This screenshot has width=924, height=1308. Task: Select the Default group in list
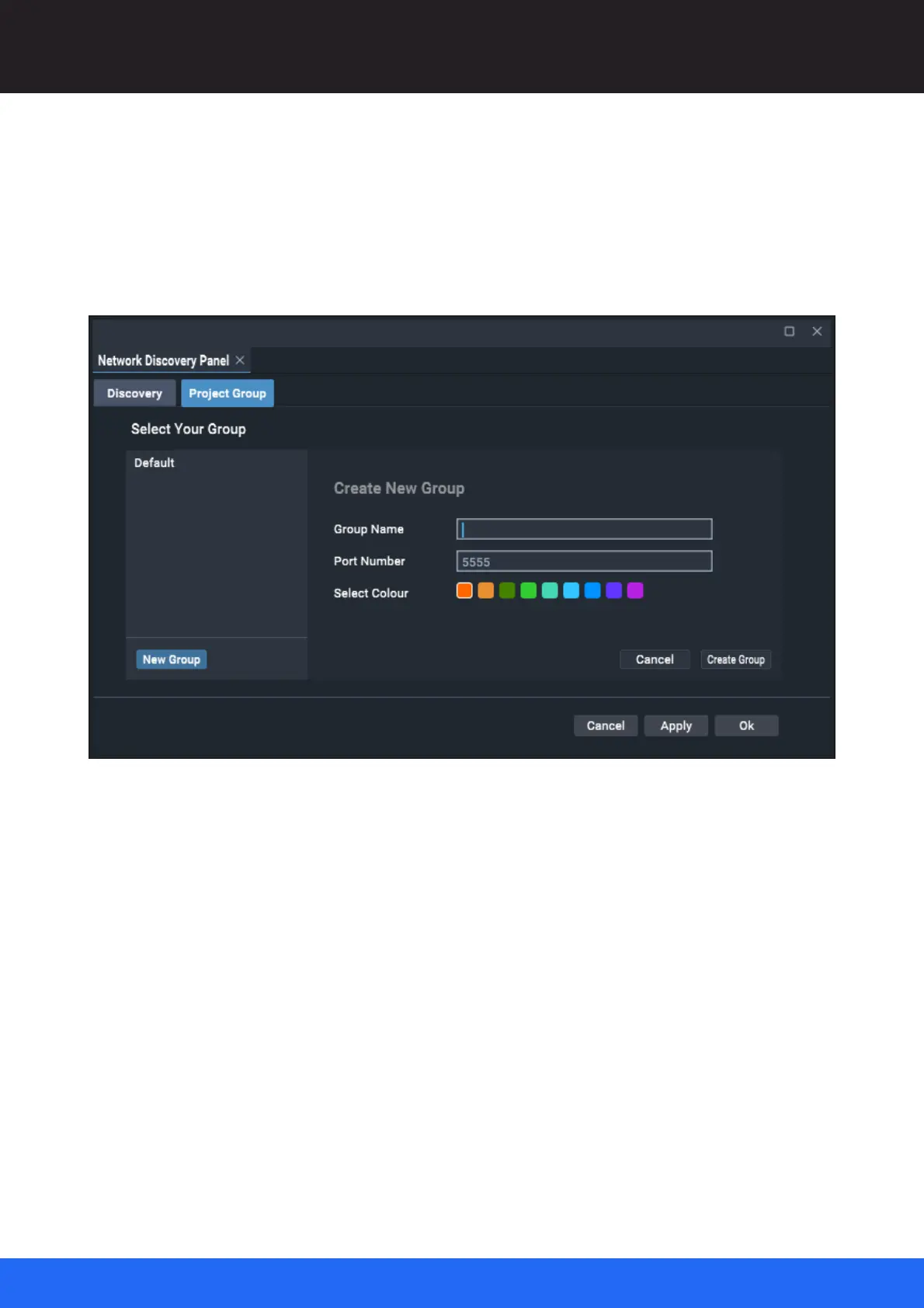(217, 463)
